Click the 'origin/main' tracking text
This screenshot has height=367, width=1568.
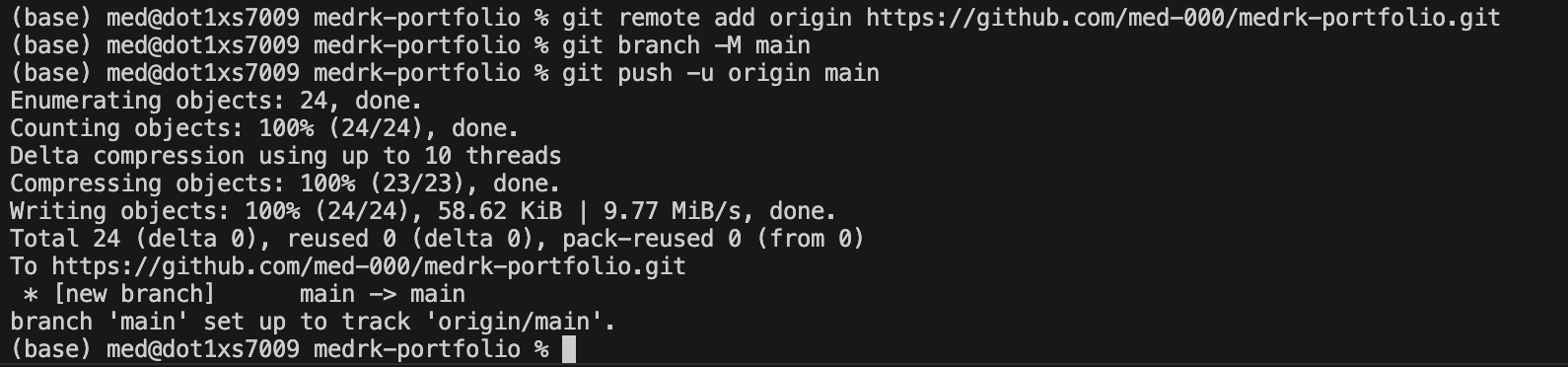click(514, 322)
